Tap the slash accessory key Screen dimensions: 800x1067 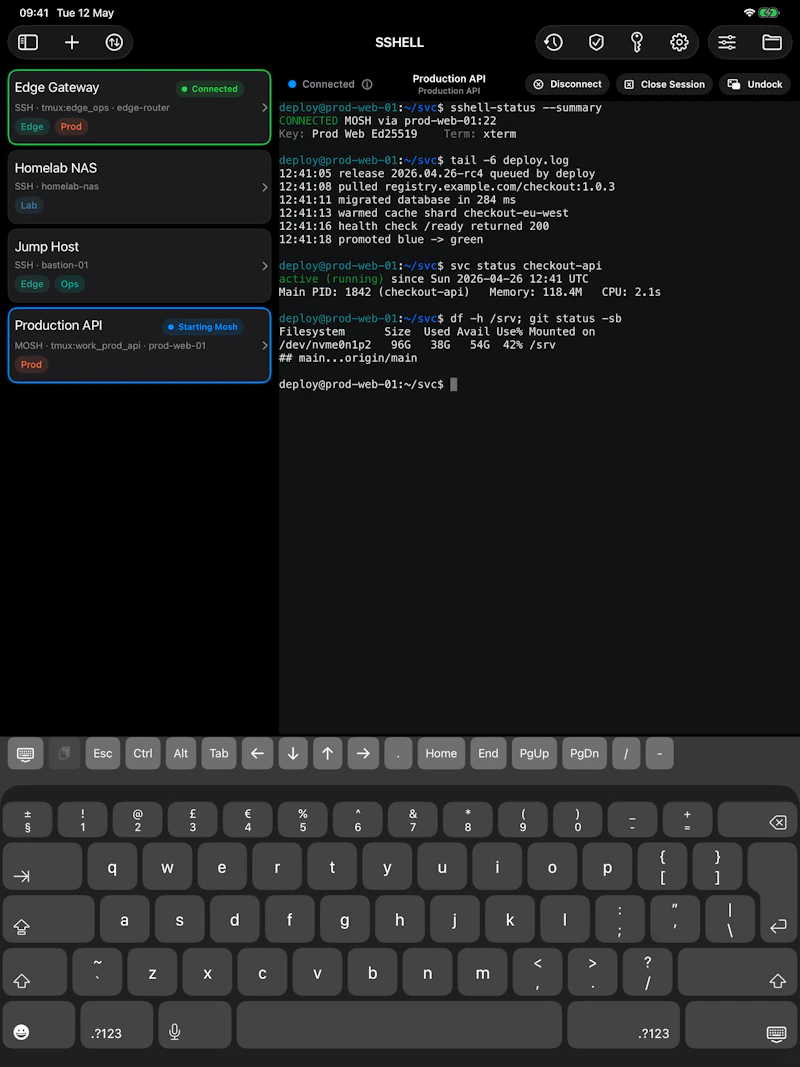pyautogui.click(x=626, y=753)
